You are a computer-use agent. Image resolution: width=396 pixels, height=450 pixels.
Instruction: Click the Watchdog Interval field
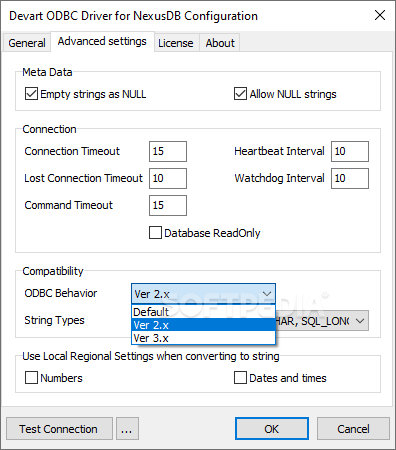[350, 178]
